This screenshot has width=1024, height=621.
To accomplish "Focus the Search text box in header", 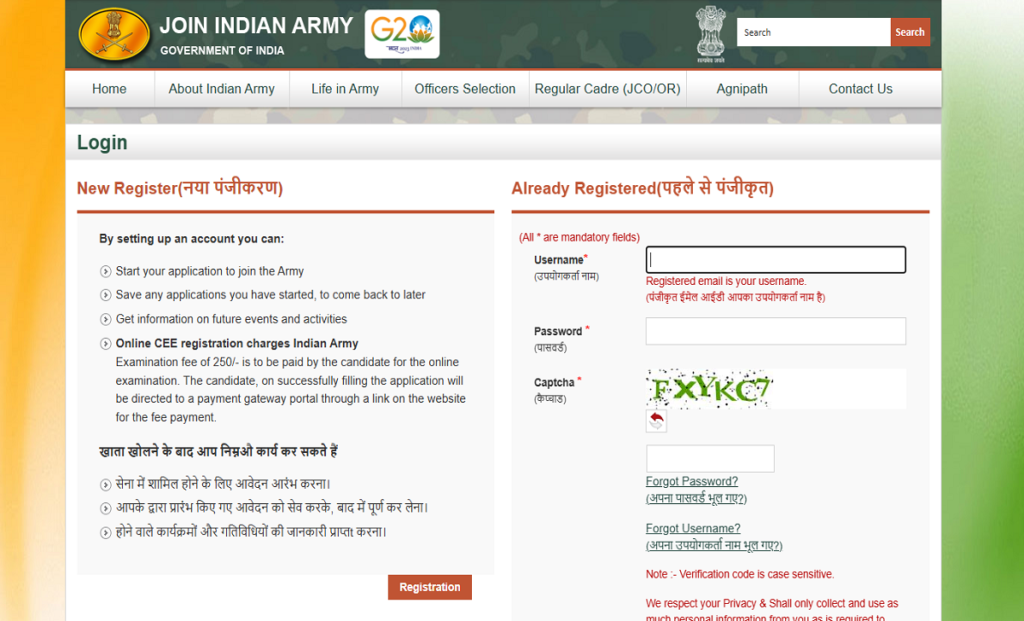I will (x=814, y=32).
